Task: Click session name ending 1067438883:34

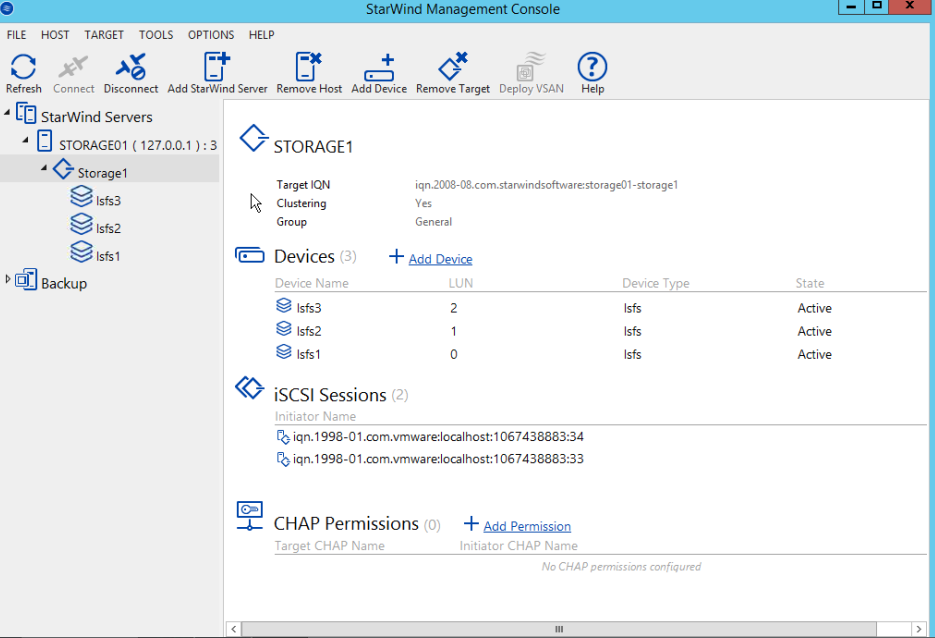Action: click(x=438, y=437)
